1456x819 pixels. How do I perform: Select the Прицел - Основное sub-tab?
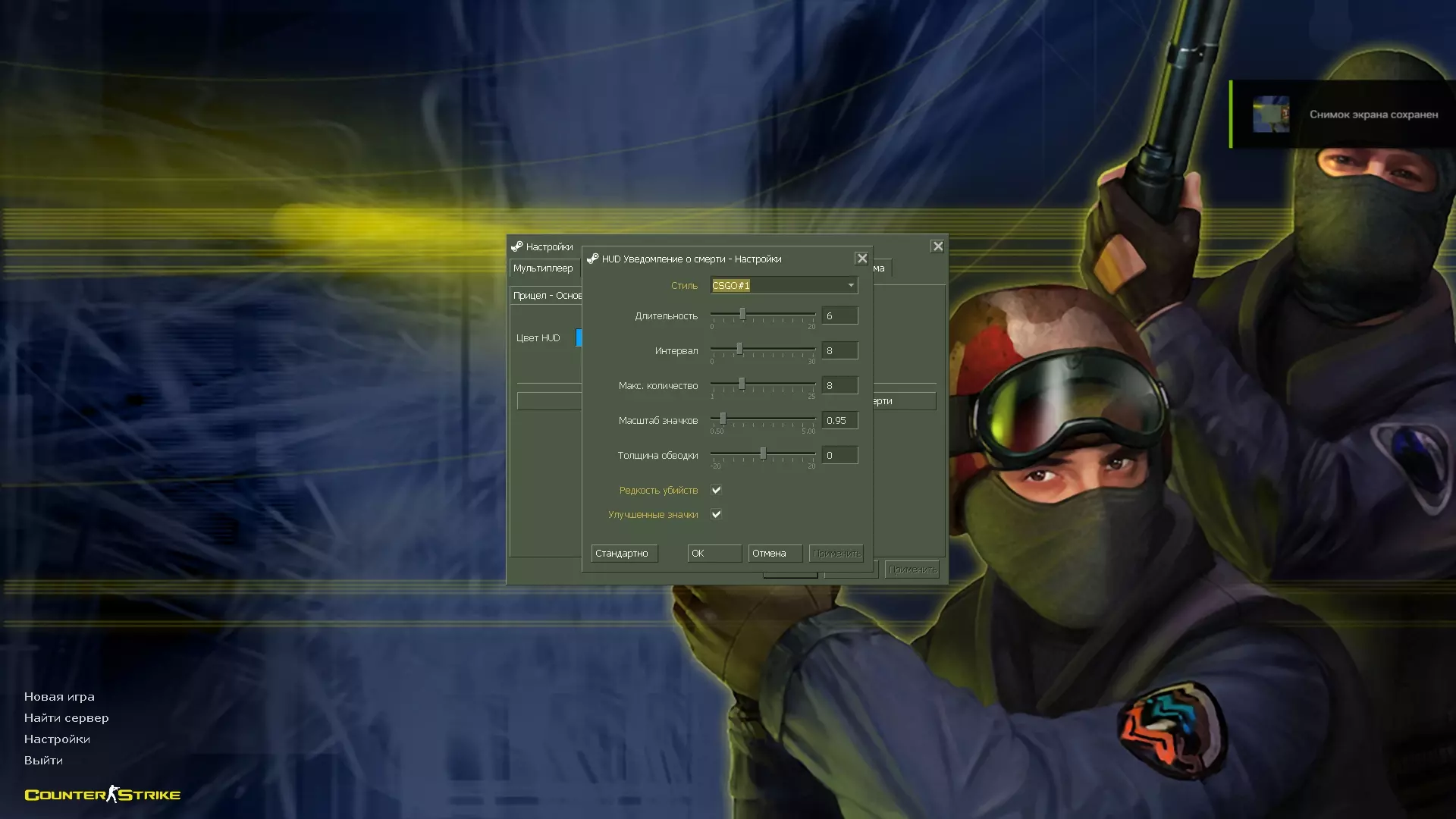point(548,296)
